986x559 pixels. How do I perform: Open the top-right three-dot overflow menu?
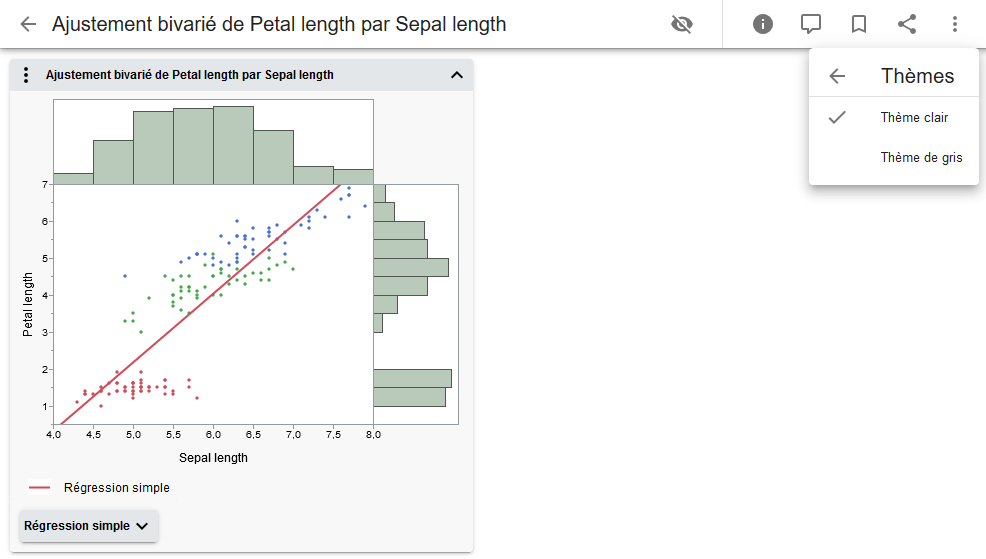pyautogui.click(x=955, y=24)
